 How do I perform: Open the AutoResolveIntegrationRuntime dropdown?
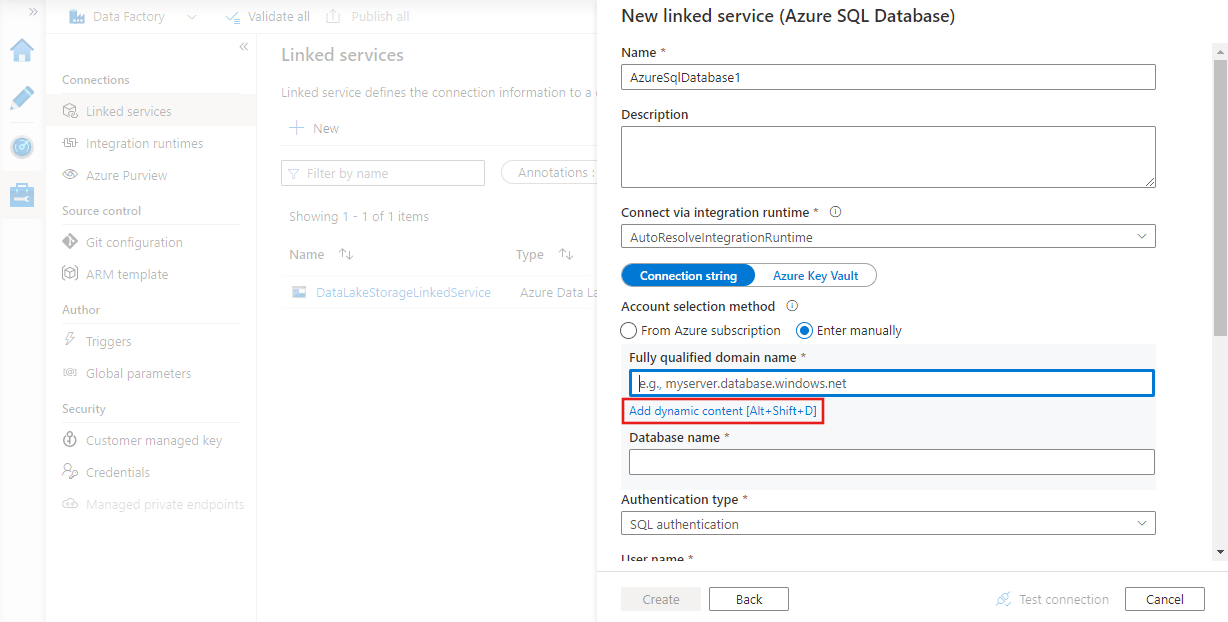tap(1142, 236)
